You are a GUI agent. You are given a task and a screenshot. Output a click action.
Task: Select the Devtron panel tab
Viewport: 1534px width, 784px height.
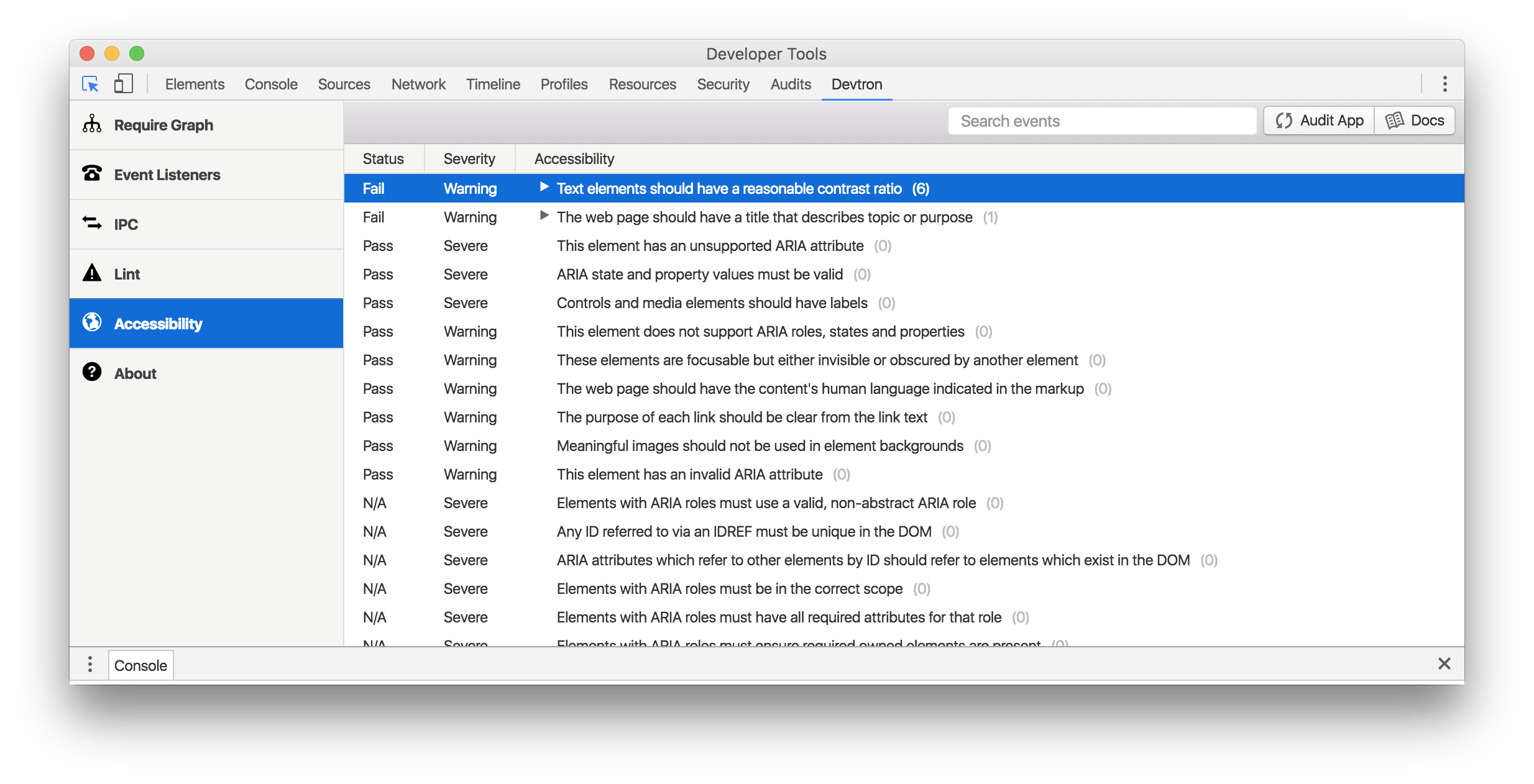(x=856, y=84)
